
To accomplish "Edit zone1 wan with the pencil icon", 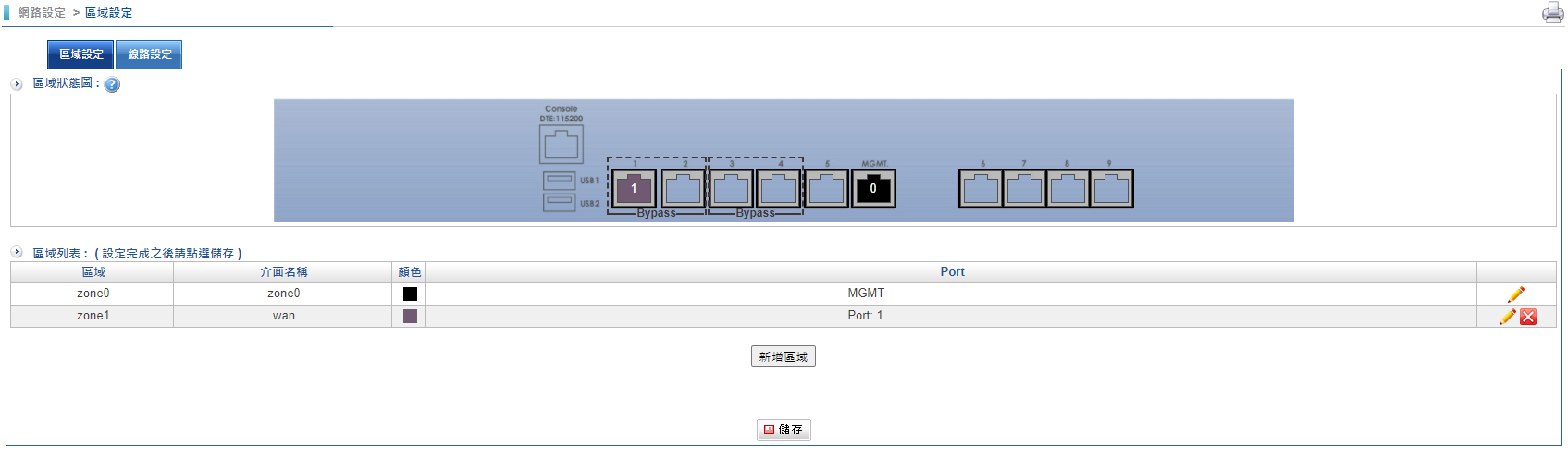I will tap(1507, 317).
